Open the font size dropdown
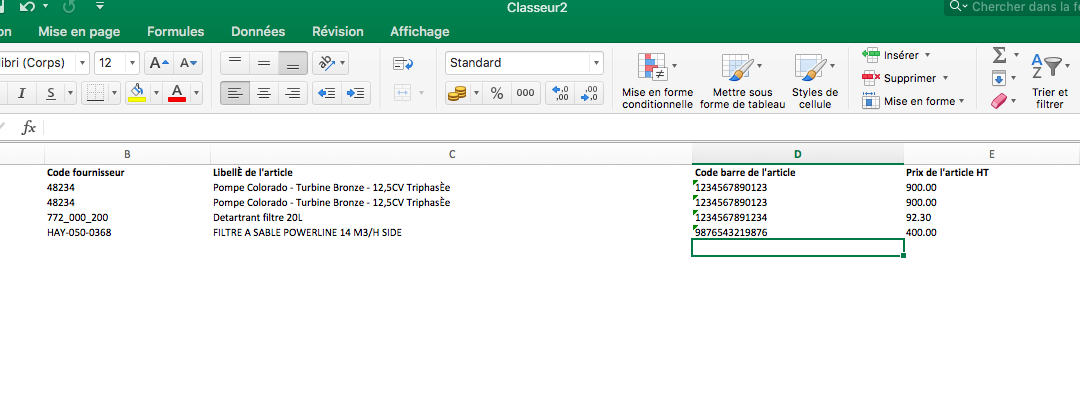 132,63
